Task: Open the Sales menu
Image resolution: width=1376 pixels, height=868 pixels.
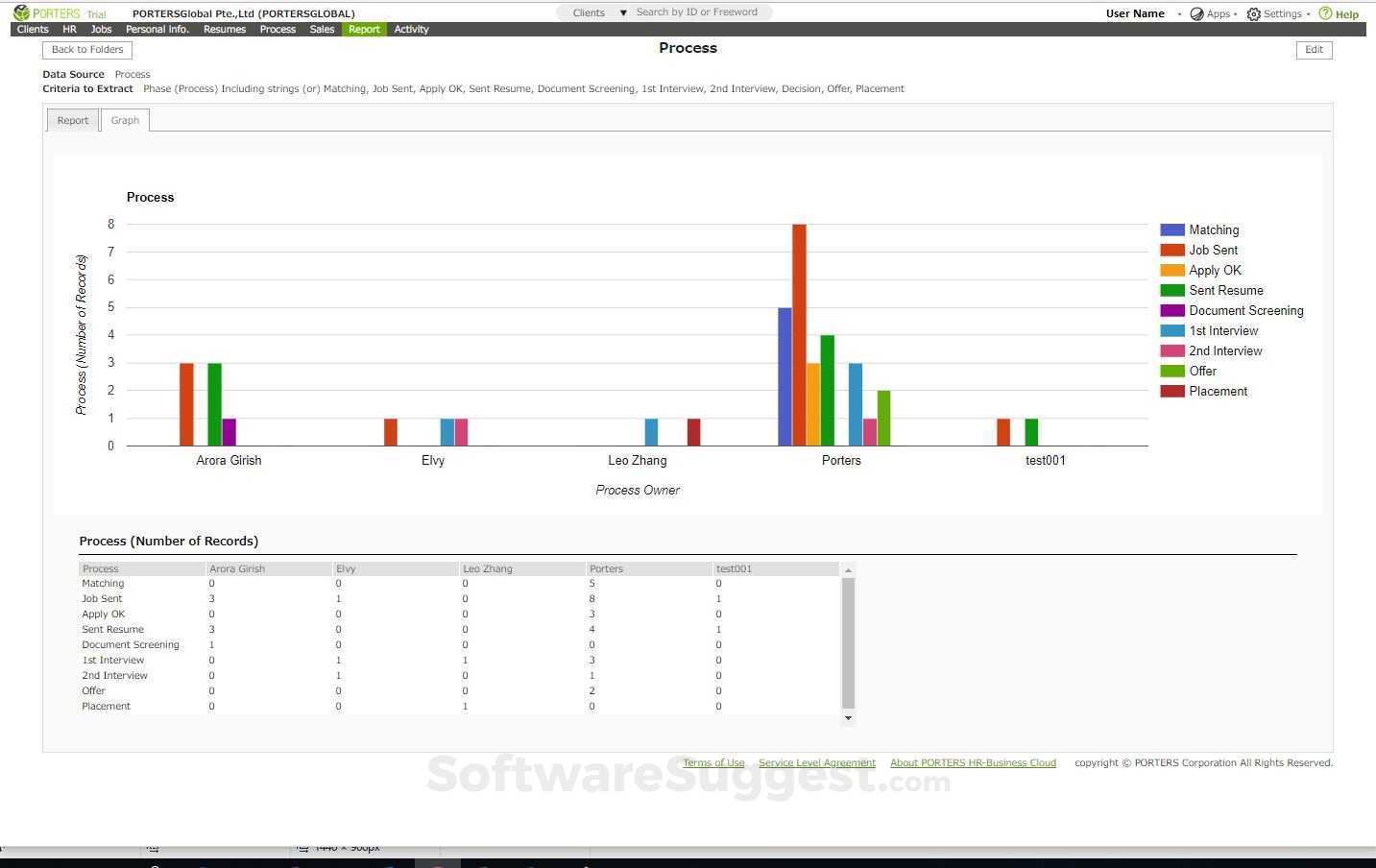Action: pyautogui.click(x=322, y=29)
